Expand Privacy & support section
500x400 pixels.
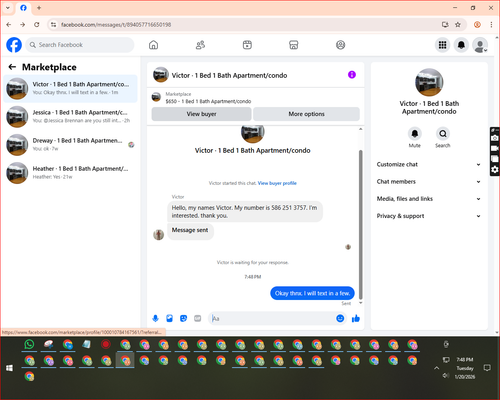pyautogui.click(x=429, y=216)
